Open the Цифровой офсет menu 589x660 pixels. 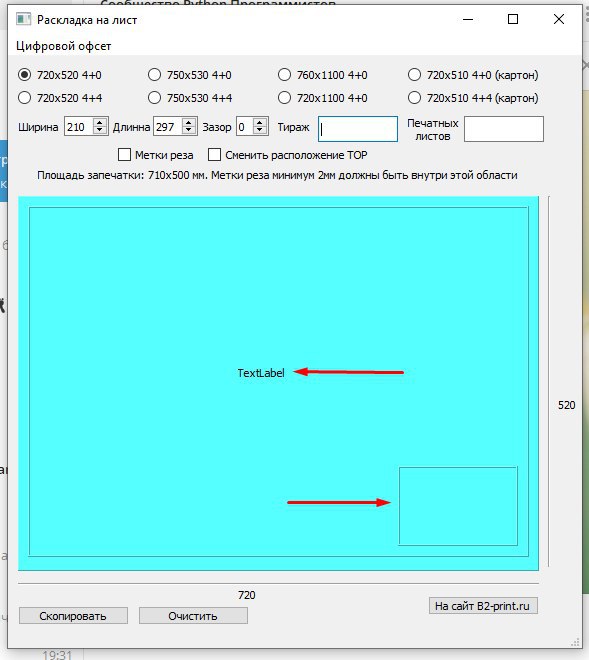[x=64, y=46]
